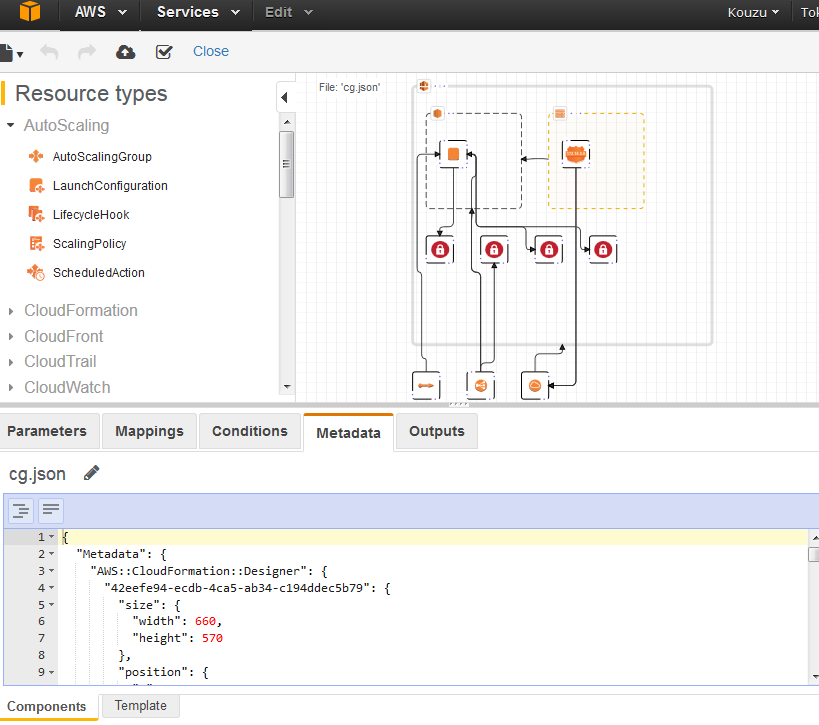Click the Redo arrow icon

[87, 52]
